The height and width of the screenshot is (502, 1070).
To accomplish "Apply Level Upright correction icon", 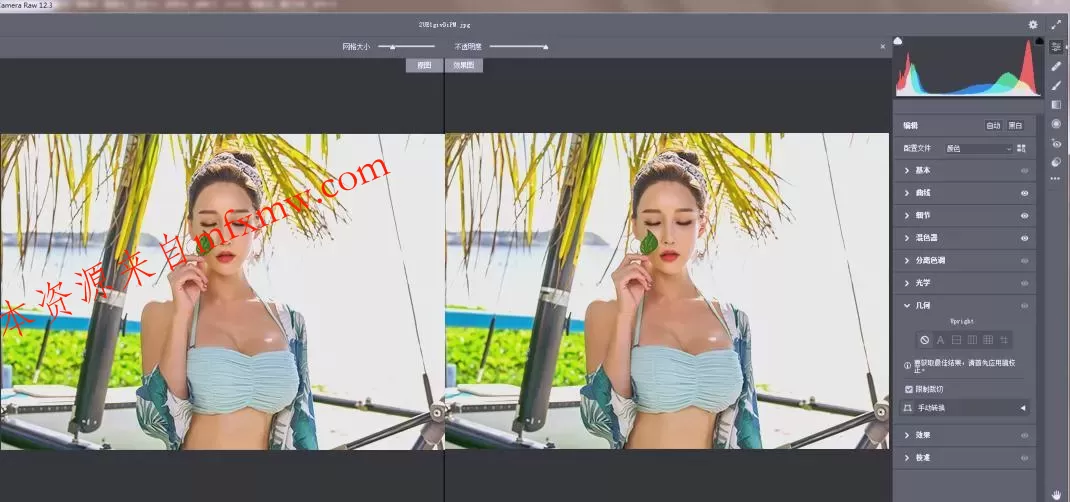I will [956, 340].
